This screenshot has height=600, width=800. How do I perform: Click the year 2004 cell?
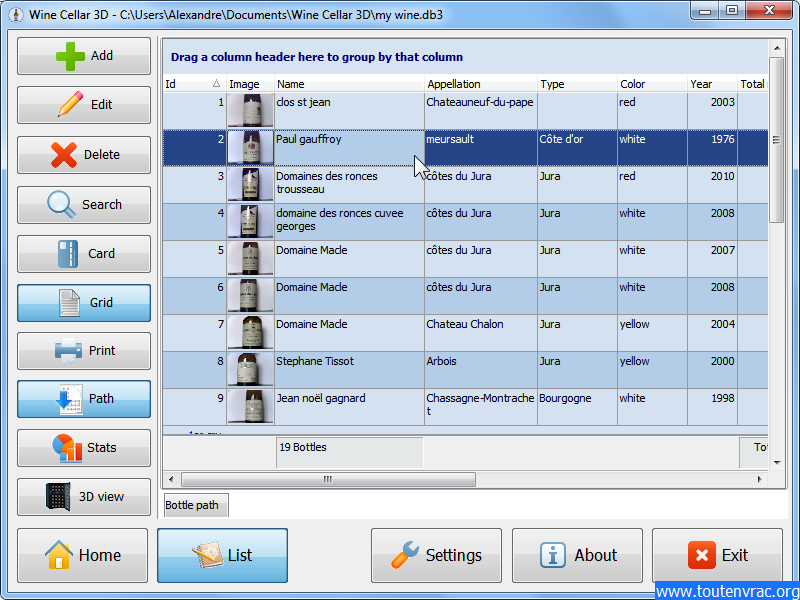click(x=712, y=332)
